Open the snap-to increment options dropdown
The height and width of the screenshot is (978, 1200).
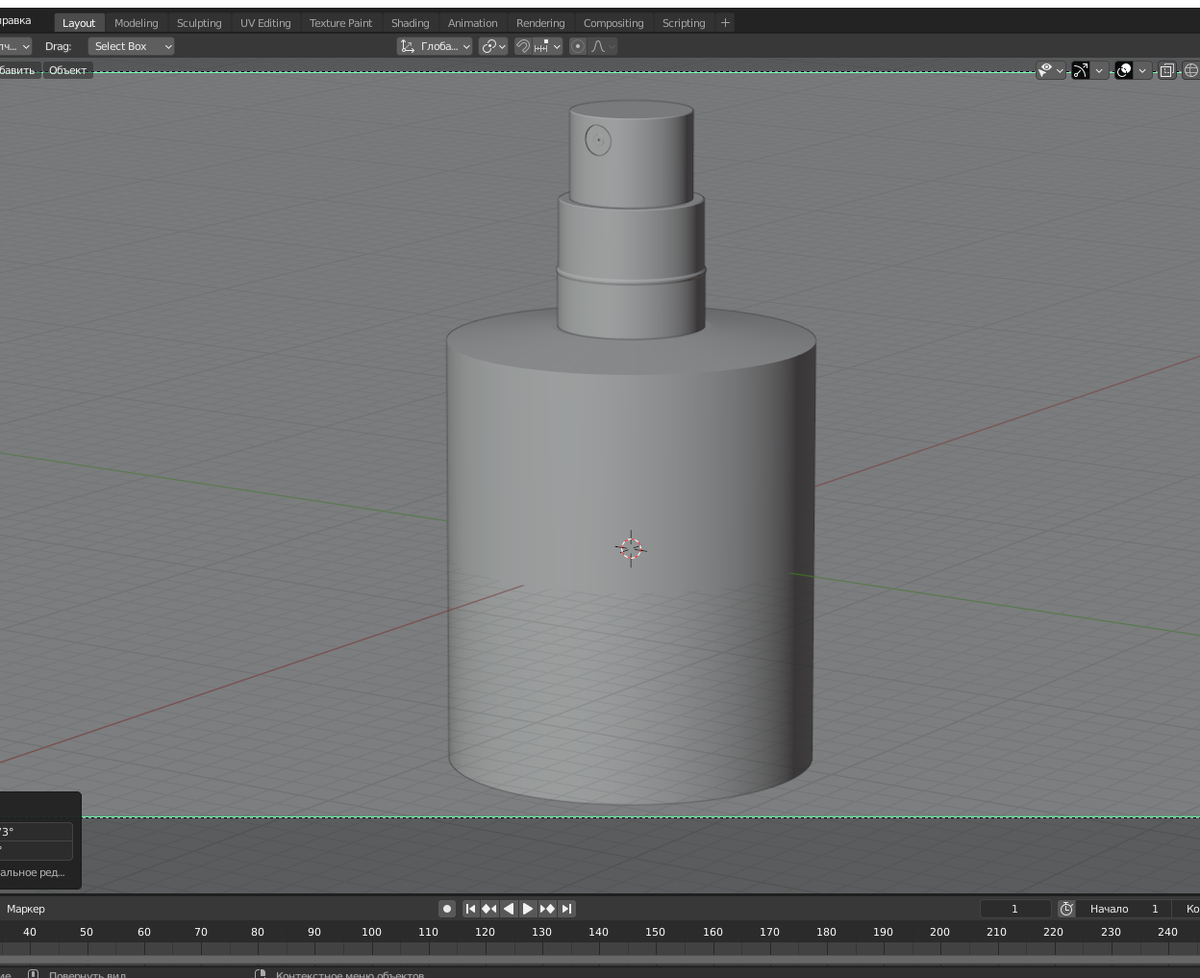point(547,46)
